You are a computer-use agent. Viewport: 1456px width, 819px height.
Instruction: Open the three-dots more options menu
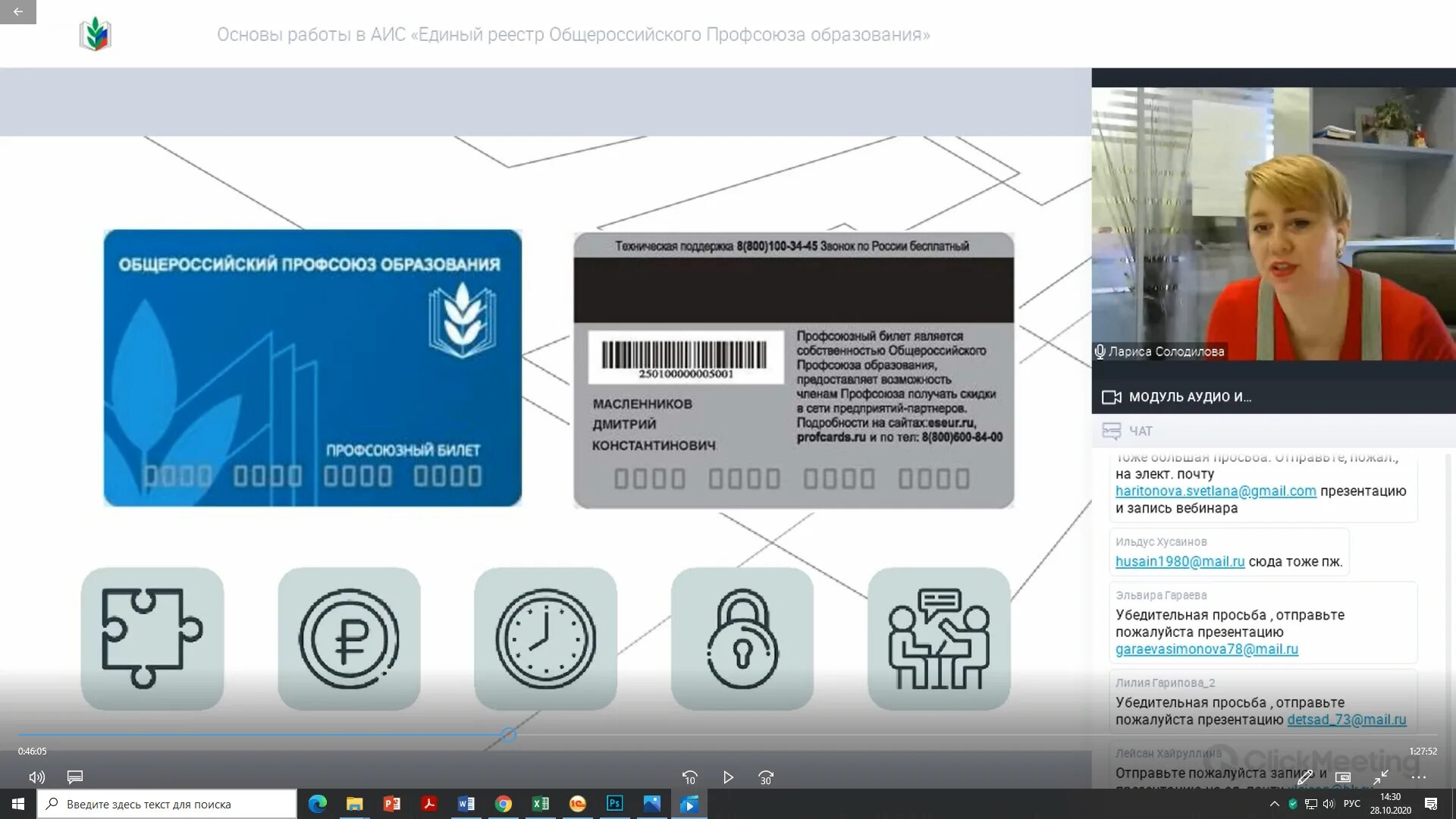[x=1419, y=777]
